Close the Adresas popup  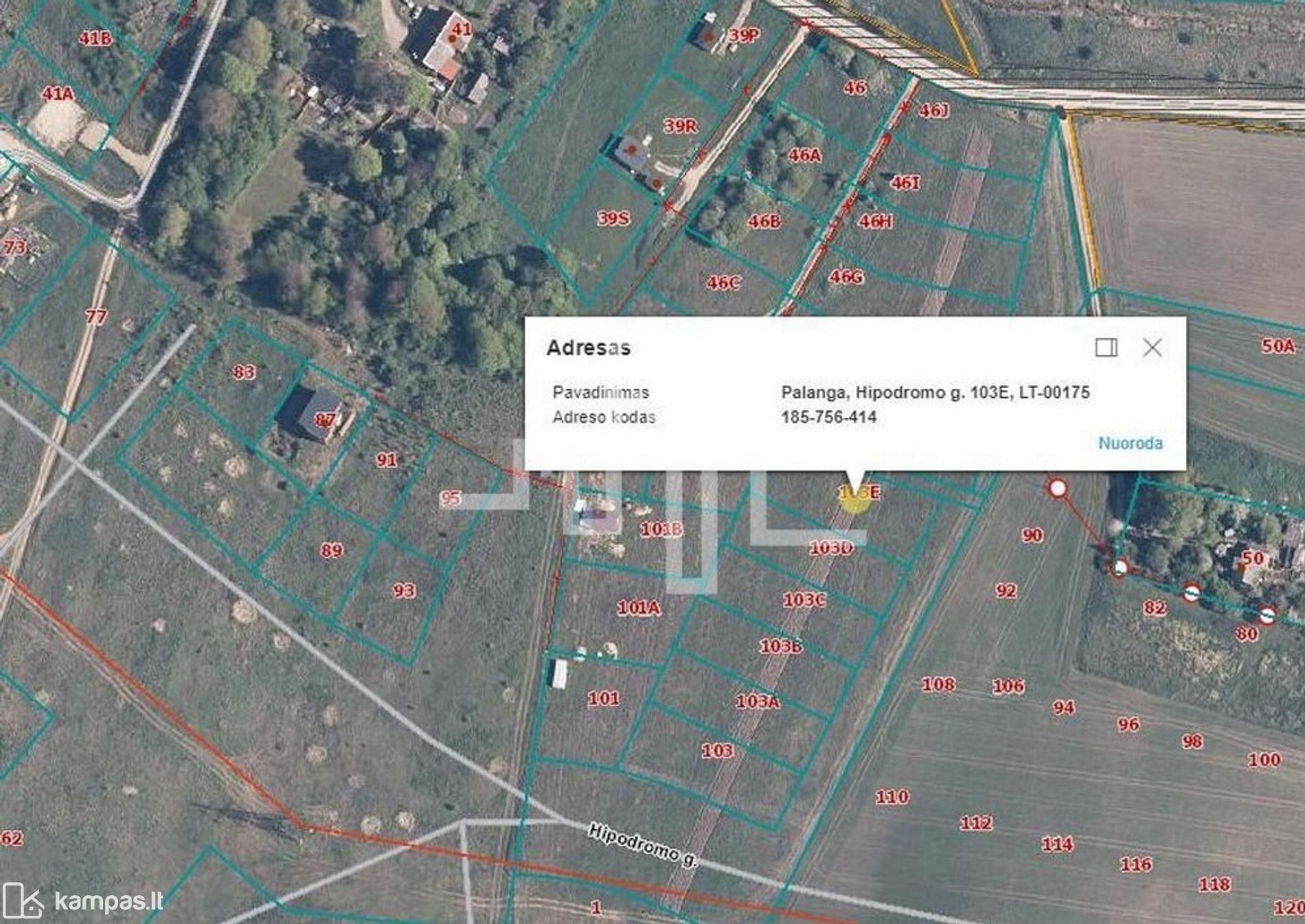[x=1152, y=348]
